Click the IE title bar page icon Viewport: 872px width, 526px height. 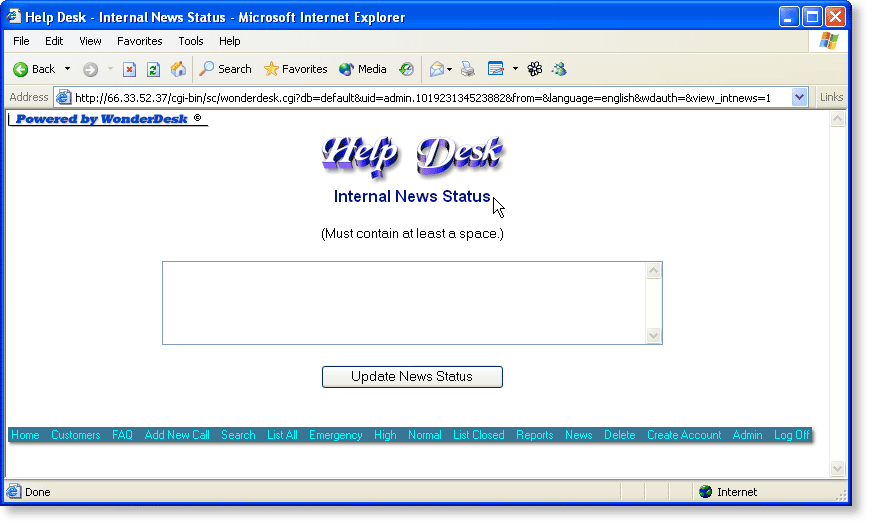click(14, 17)
